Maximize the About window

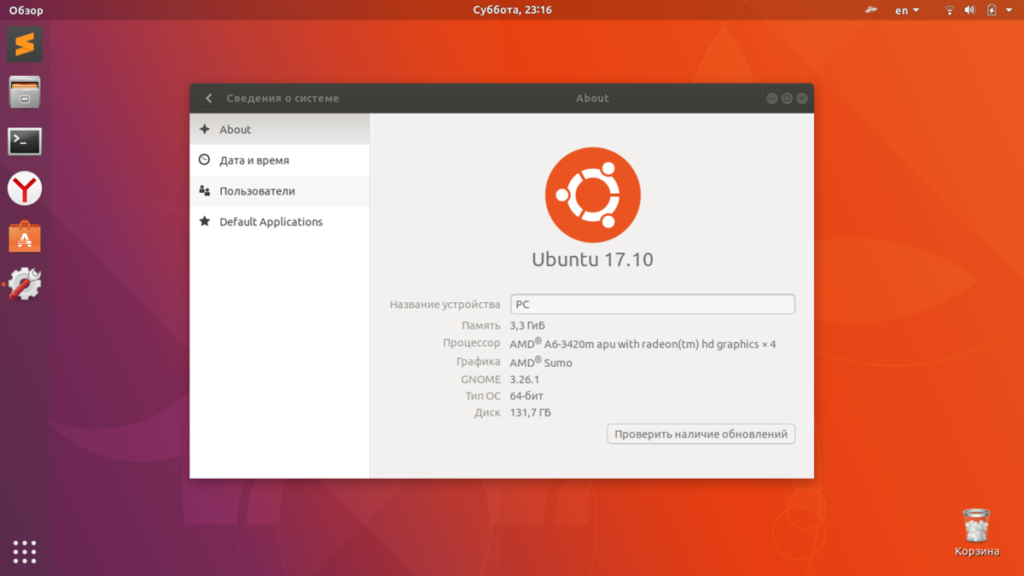(787, 98)
